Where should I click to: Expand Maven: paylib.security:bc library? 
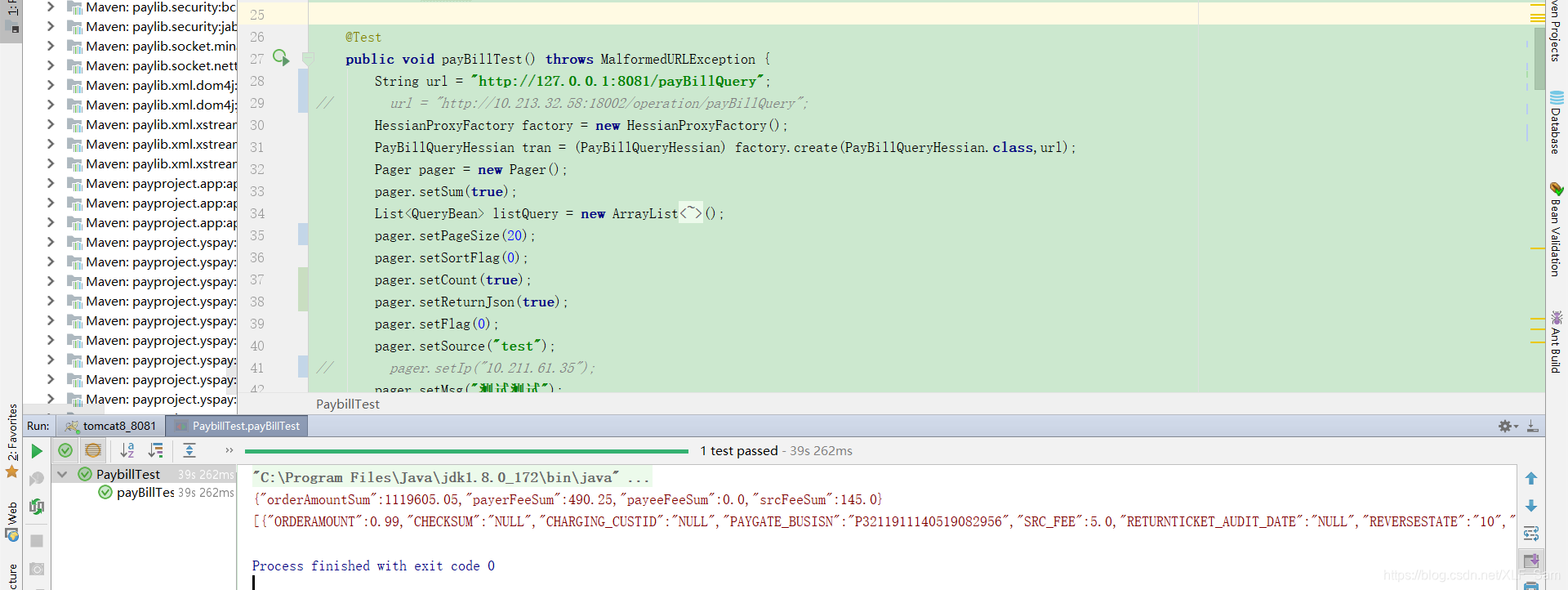[50, 7]
